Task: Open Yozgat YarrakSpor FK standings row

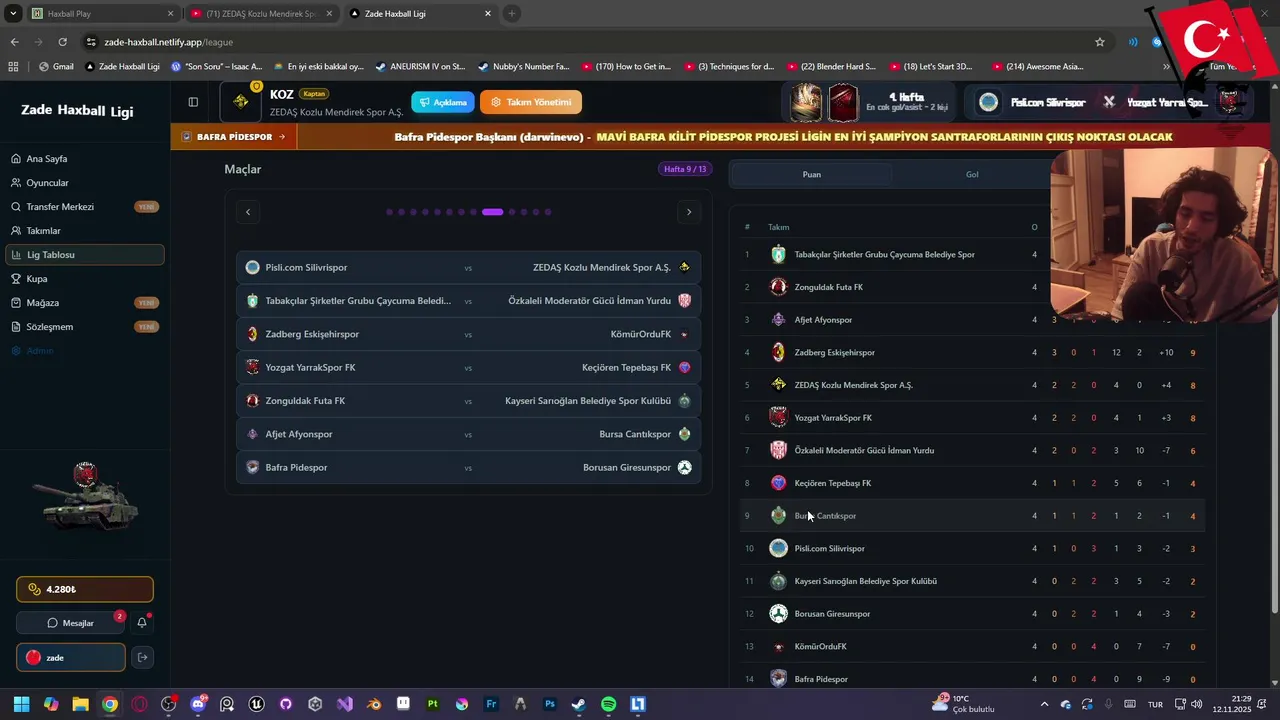Action: (970, 418)
